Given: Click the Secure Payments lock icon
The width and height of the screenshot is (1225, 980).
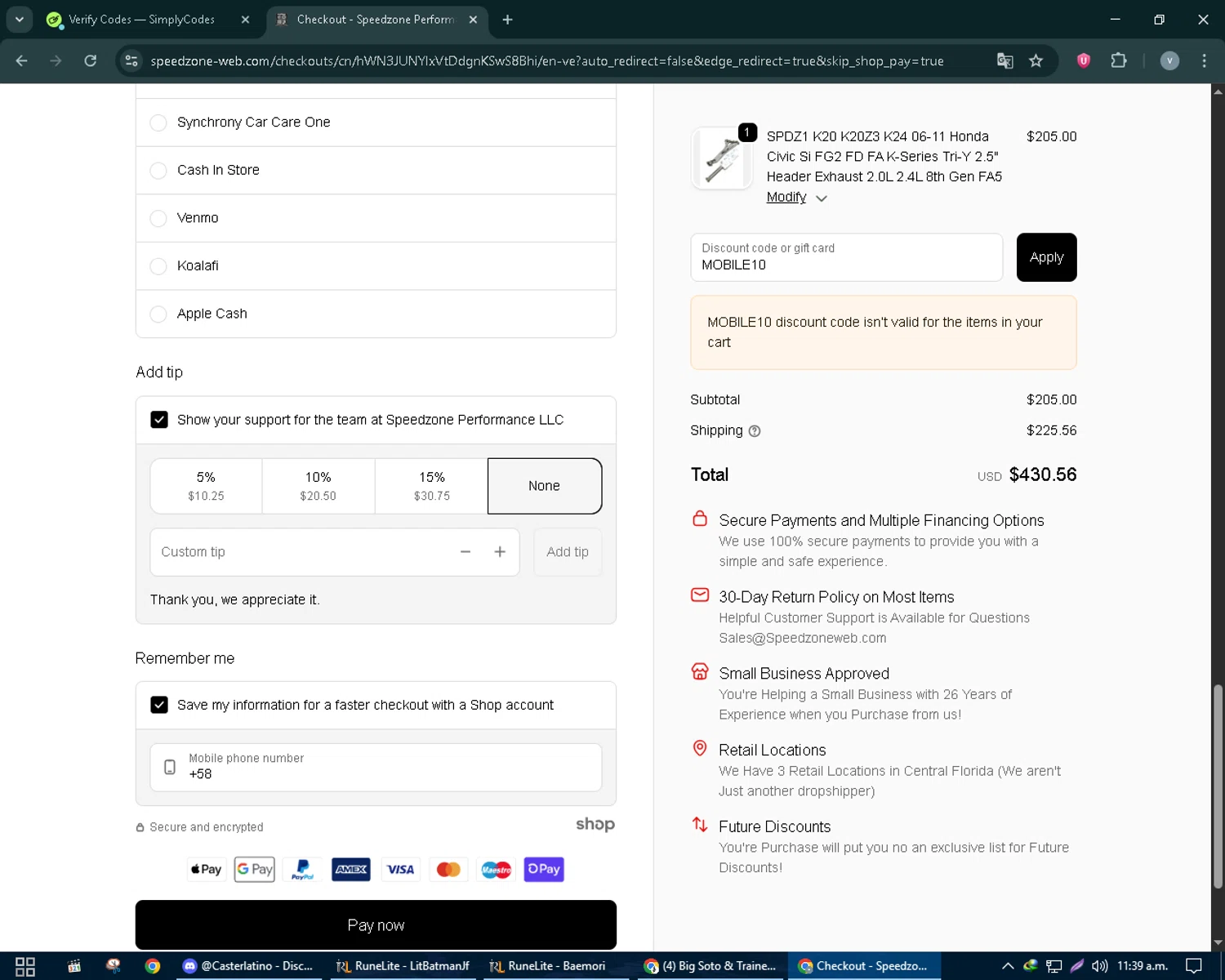Looking at the screenshot, I should tap(700, 519).
